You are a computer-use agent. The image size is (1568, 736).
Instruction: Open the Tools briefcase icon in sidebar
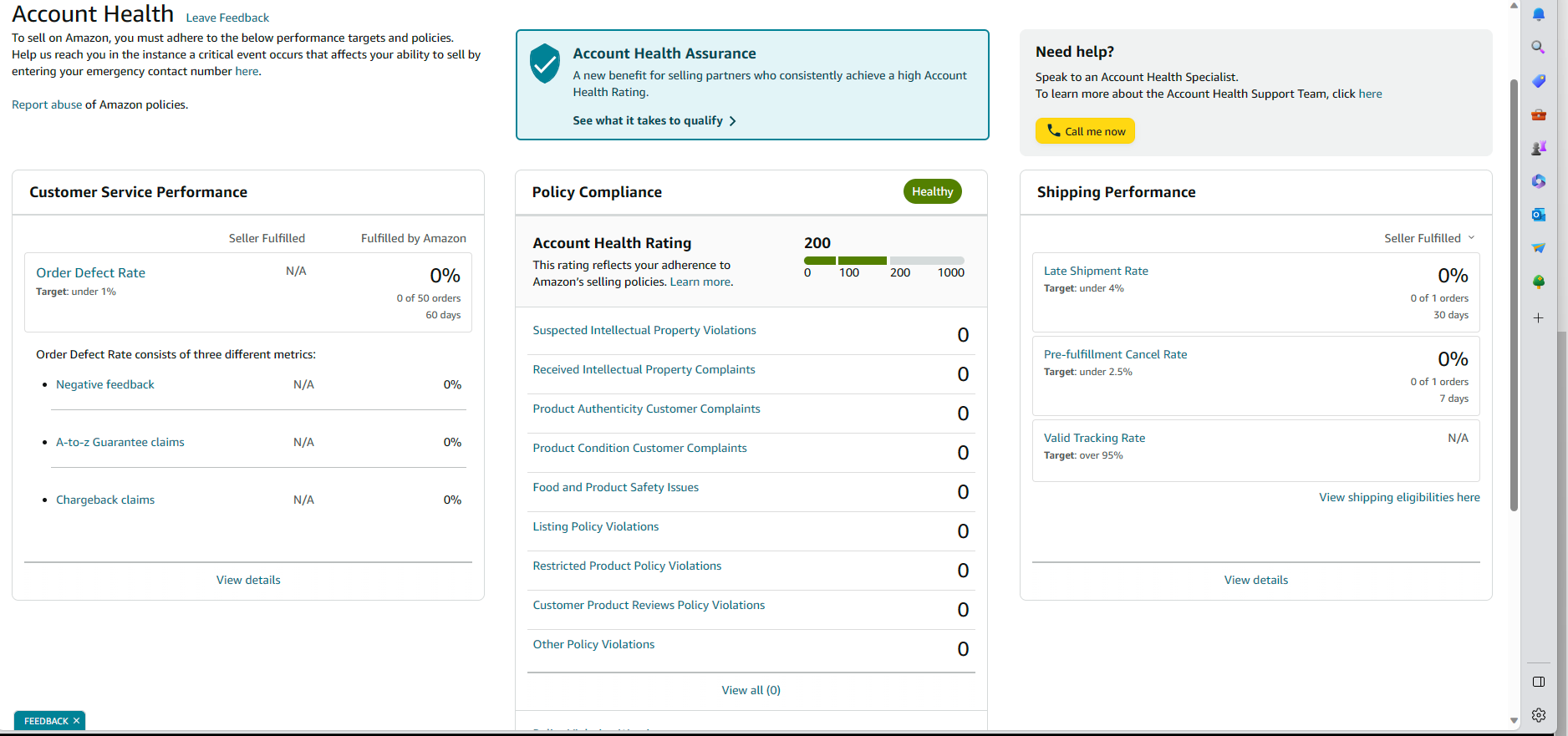(1538, 114)
